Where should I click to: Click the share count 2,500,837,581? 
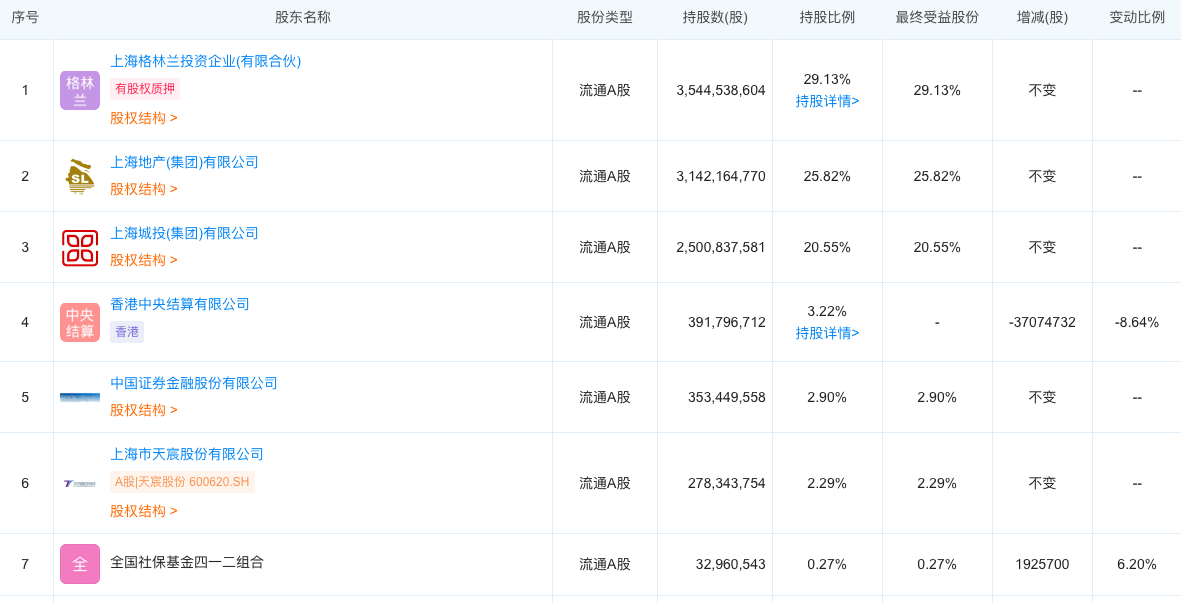pos(721,247)
